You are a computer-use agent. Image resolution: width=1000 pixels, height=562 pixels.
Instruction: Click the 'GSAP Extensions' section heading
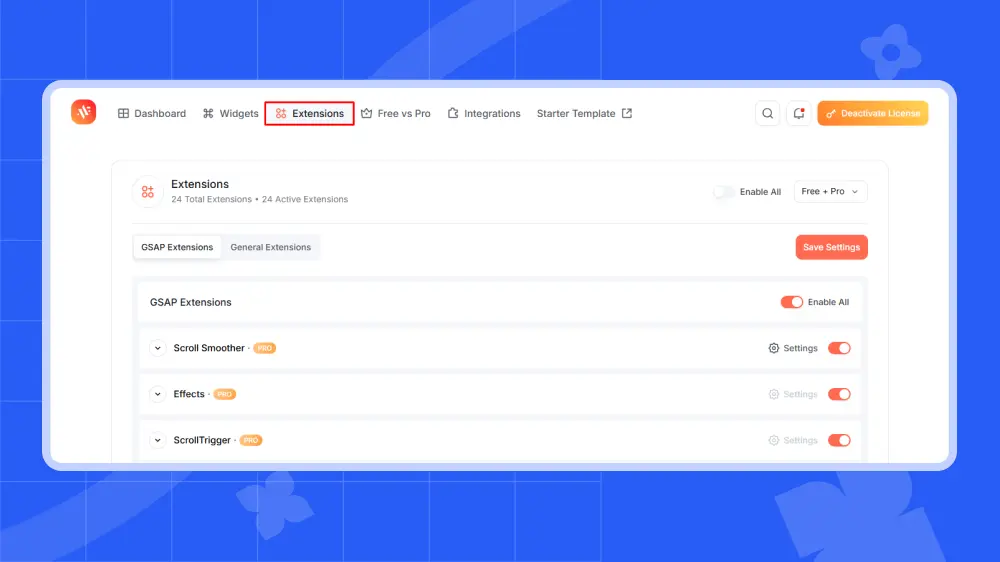(x=191, y=302)
